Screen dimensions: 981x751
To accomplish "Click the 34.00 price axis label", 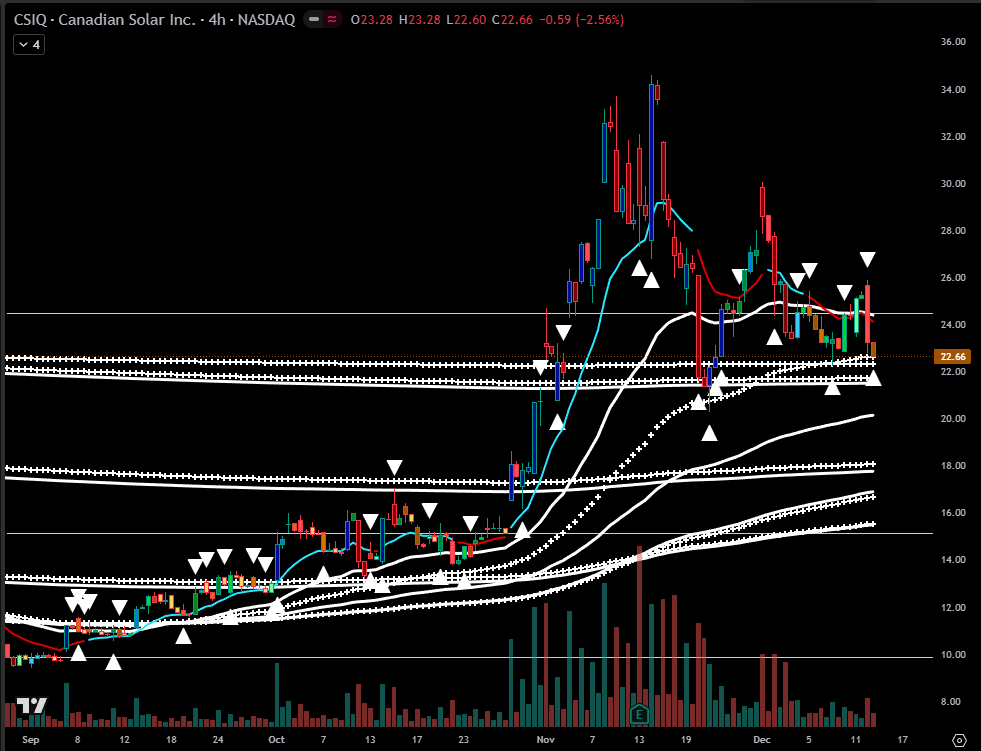I will [x=953, y=89].
